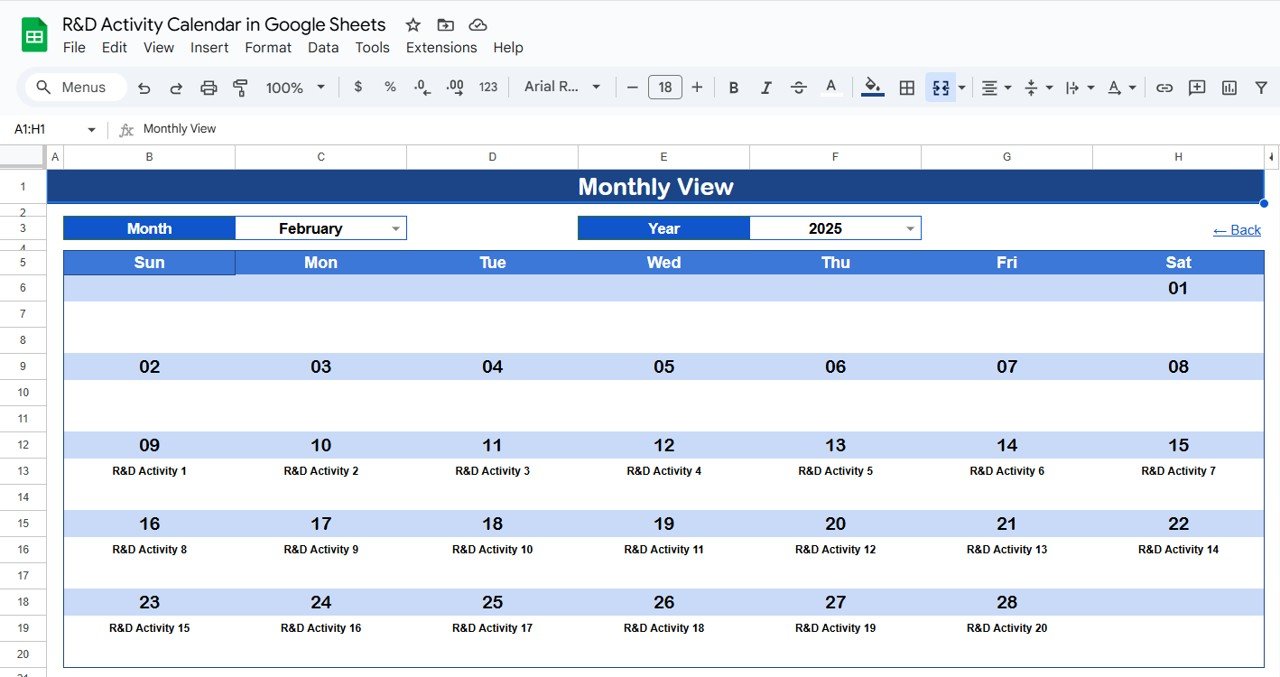Open the Month dropdown showing February
This screenshot has height=677, width=1280.
pyautogui.click(x=398, y=227)
